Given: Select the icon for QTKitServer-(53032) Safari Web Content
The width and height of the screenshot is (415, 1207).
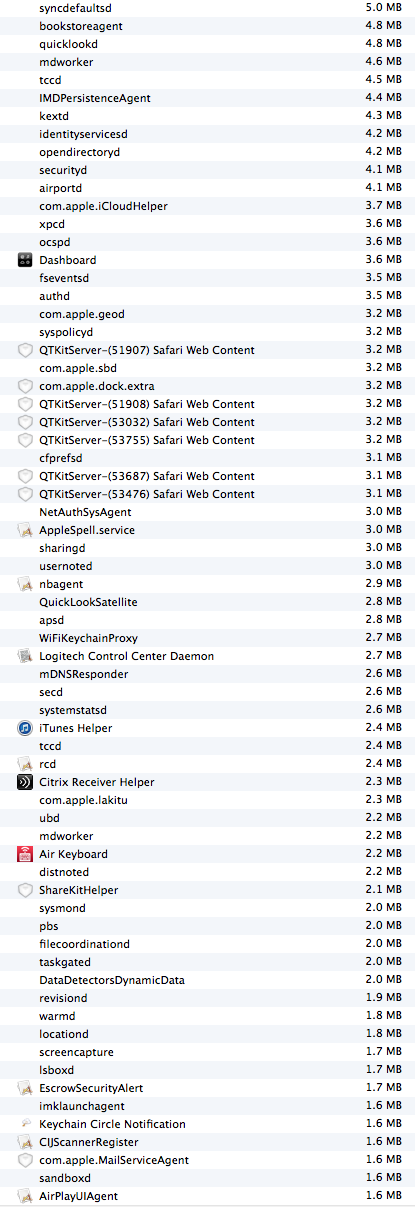Looking at the screenshot, I should (x=26, y=422).
